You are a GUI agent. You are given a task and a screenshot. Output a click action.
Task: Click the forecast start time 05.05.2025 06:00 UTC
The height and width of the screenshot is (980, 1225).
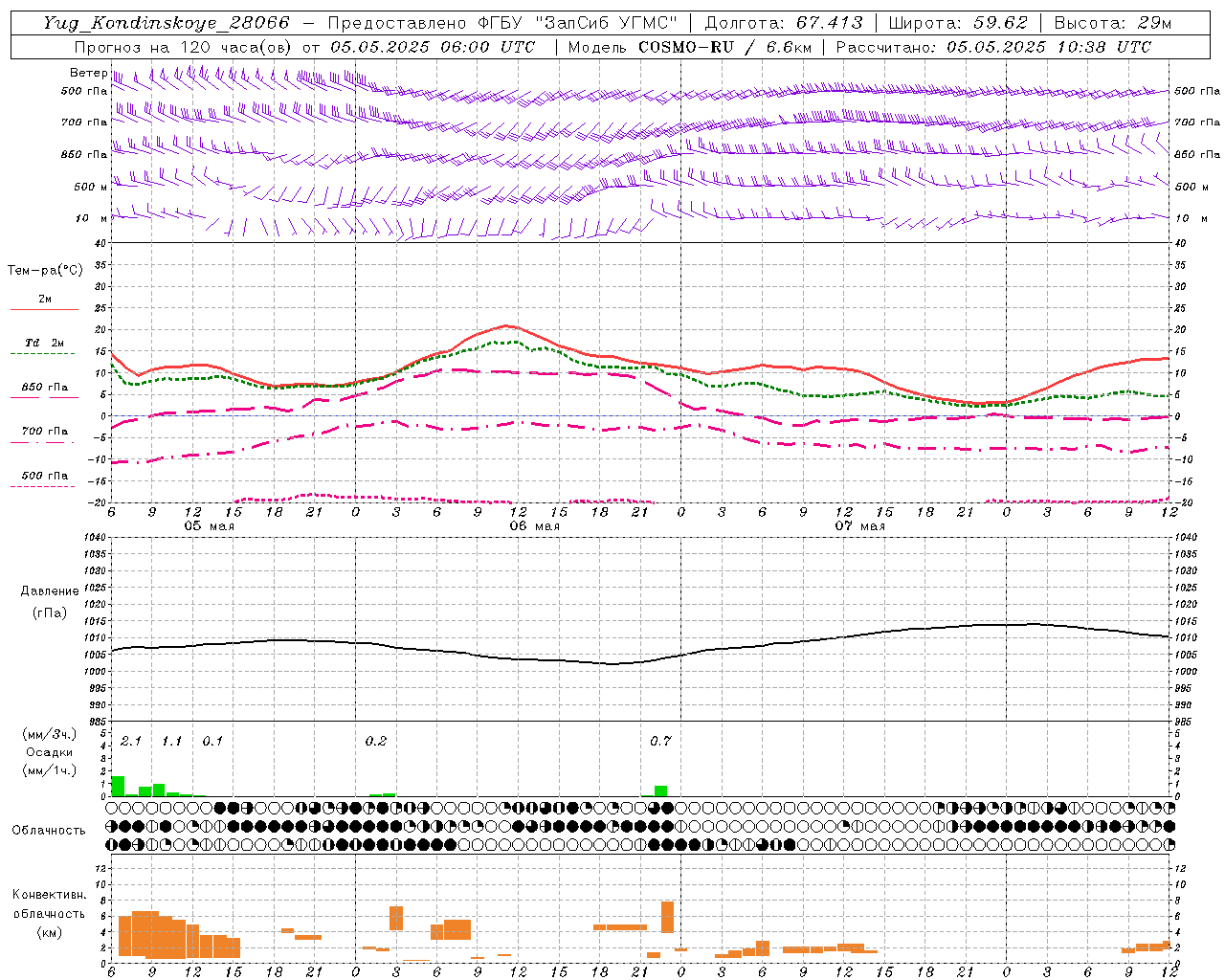pos(433,47)
